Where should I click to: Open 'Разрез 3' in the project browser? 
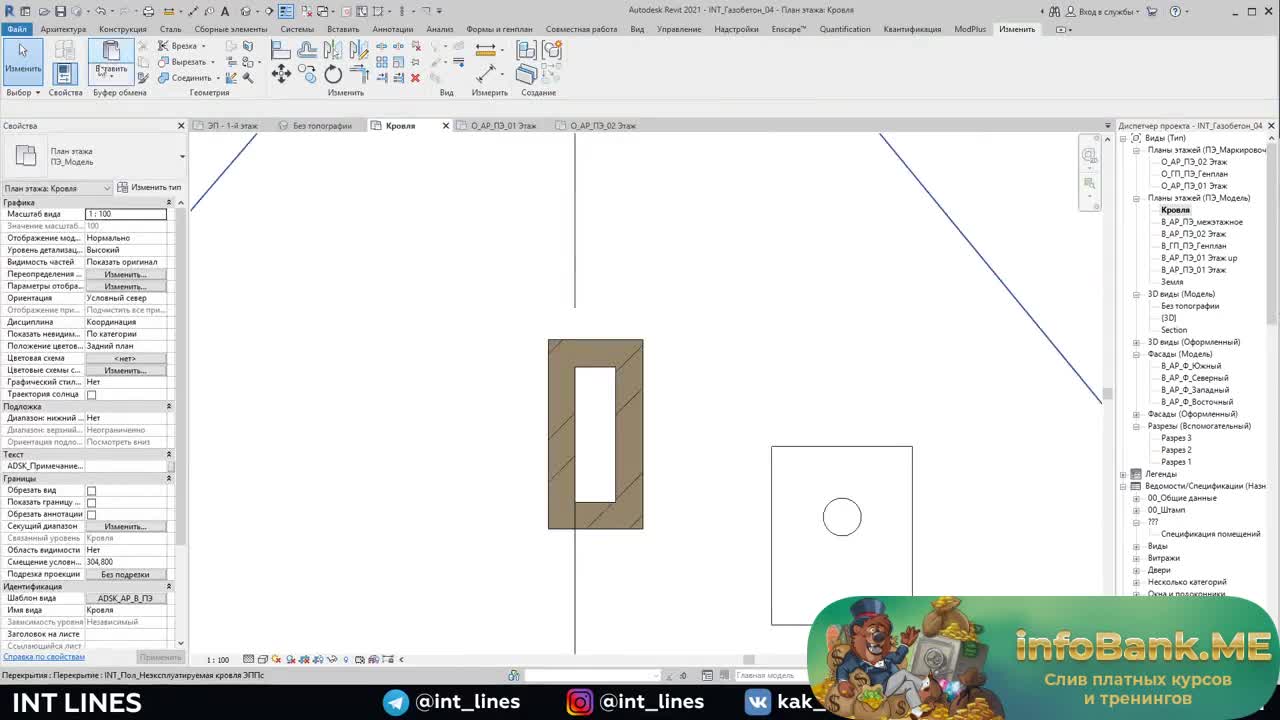pyautogui.click(x=1175, y=438)
